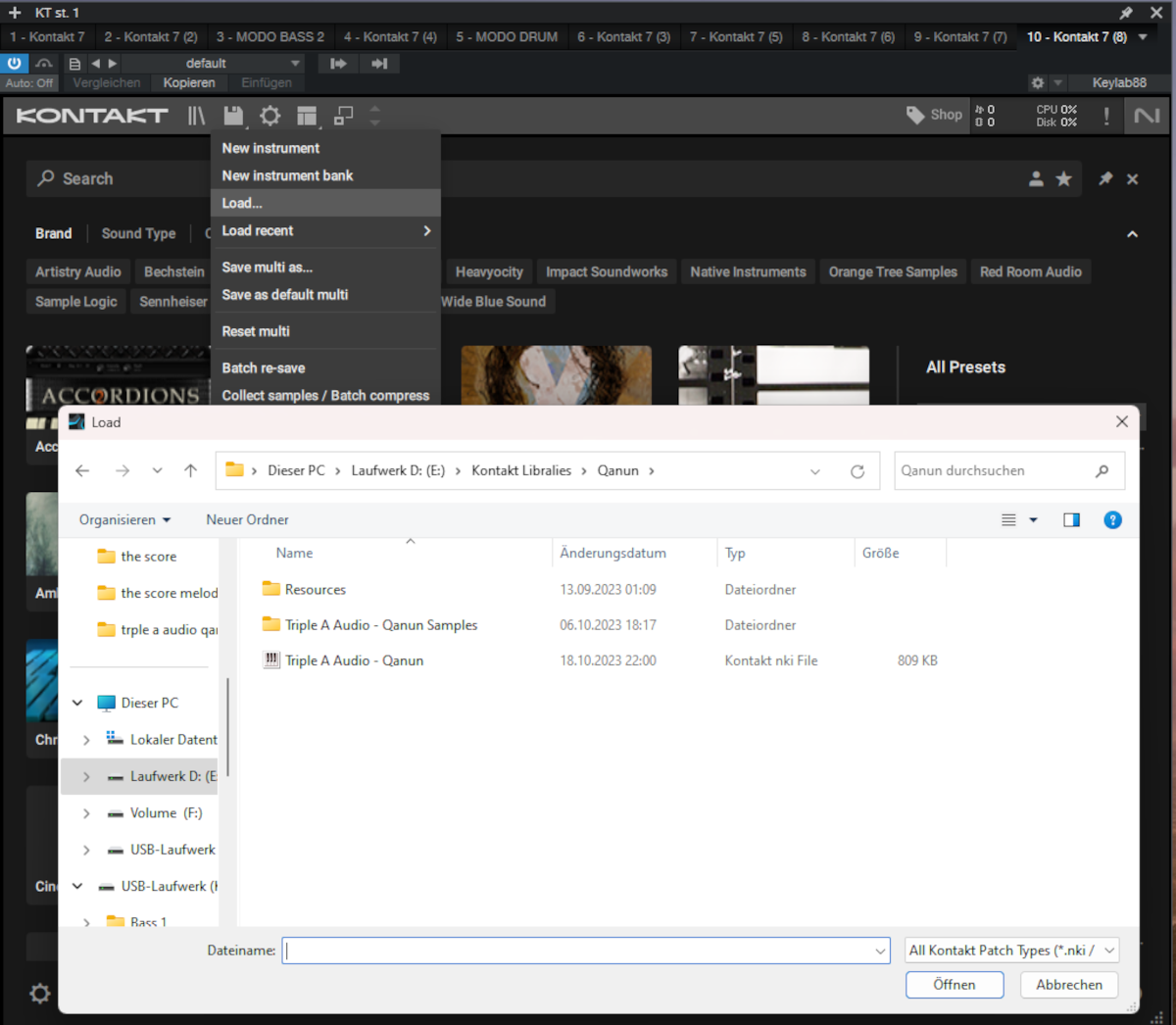Select the Sound Type filter tab
The height and width of the screenshot is (1025, 1176).
tap(139, 234)
